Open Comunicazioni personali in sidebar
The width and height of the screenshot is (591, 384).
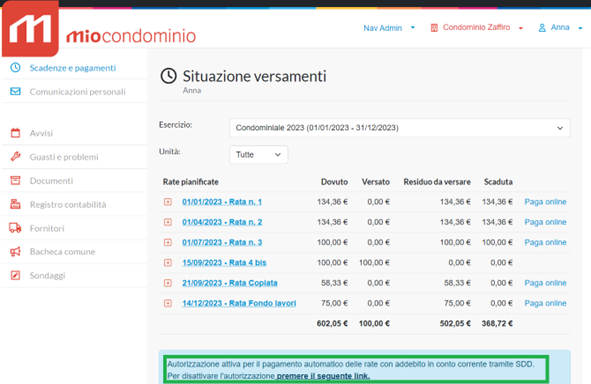coord(78,92)
